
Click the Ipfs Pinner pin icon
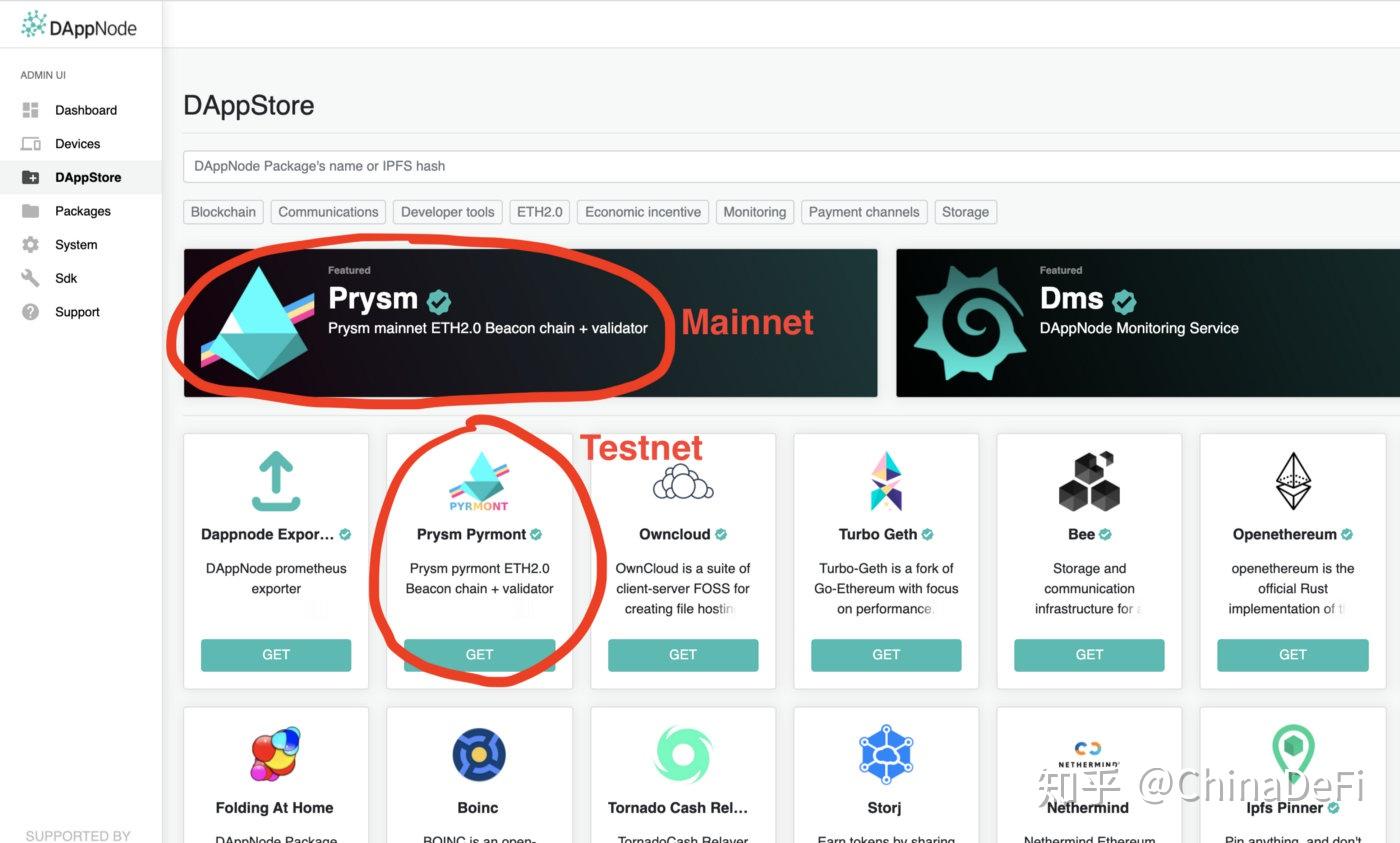[x=1292, y=755]
